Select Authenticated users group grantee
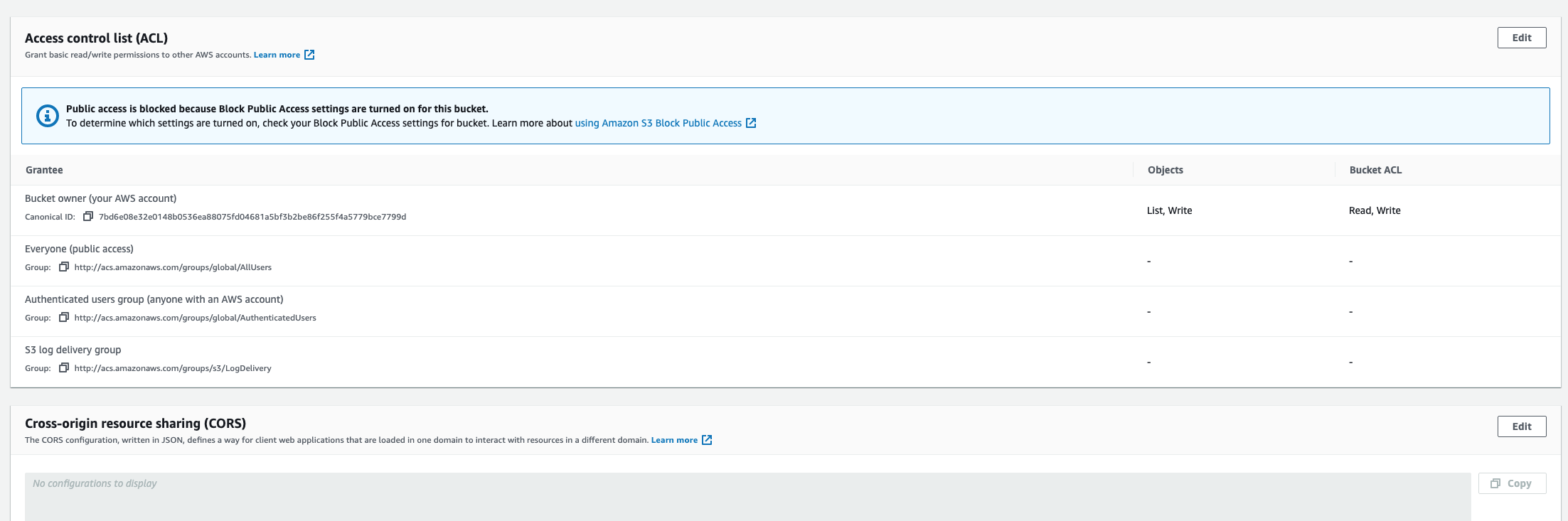 pyautogui.click(x=154, y=299)
